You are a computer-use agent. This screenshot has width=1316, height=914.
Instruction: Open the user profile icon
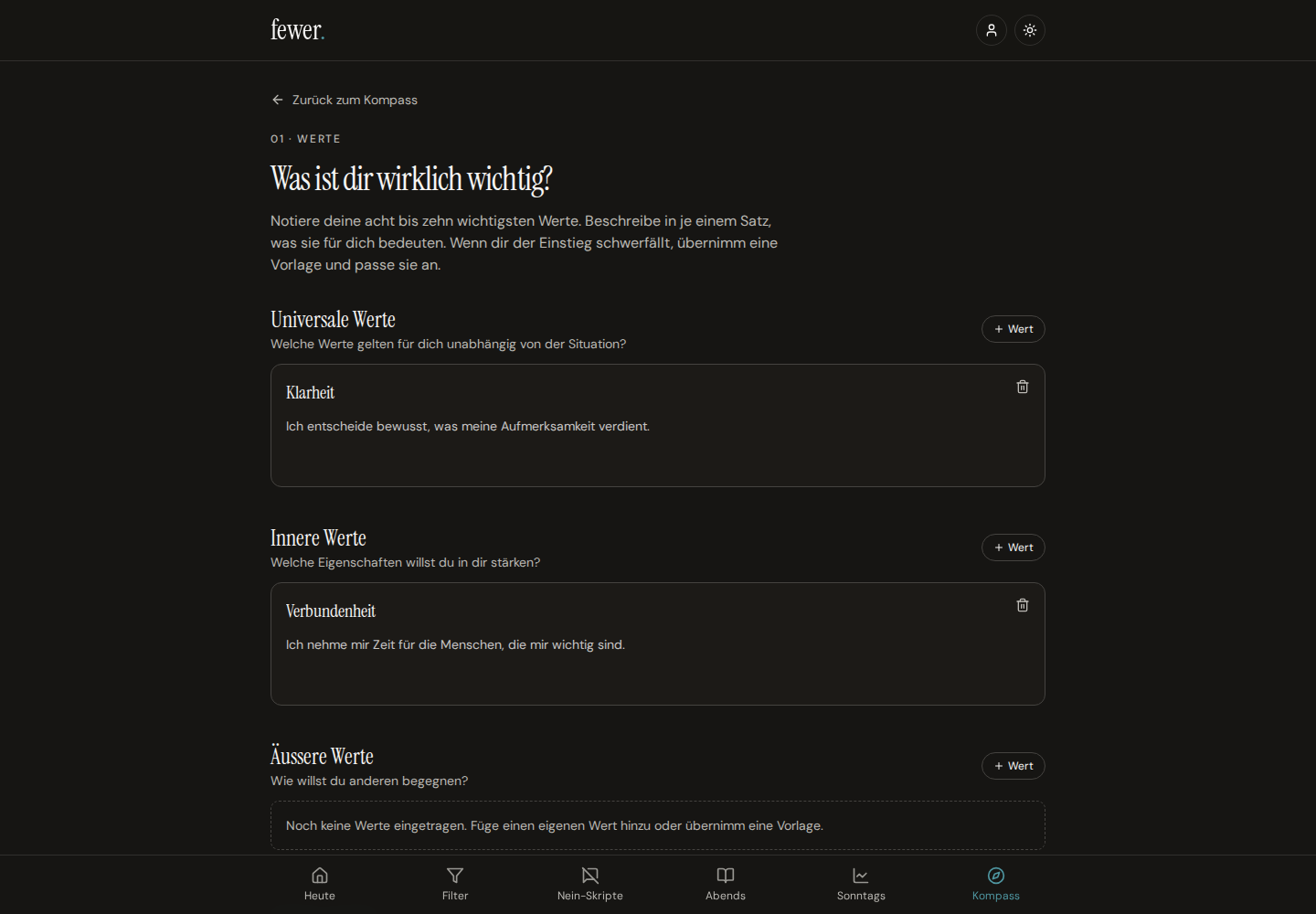[992, 30]
